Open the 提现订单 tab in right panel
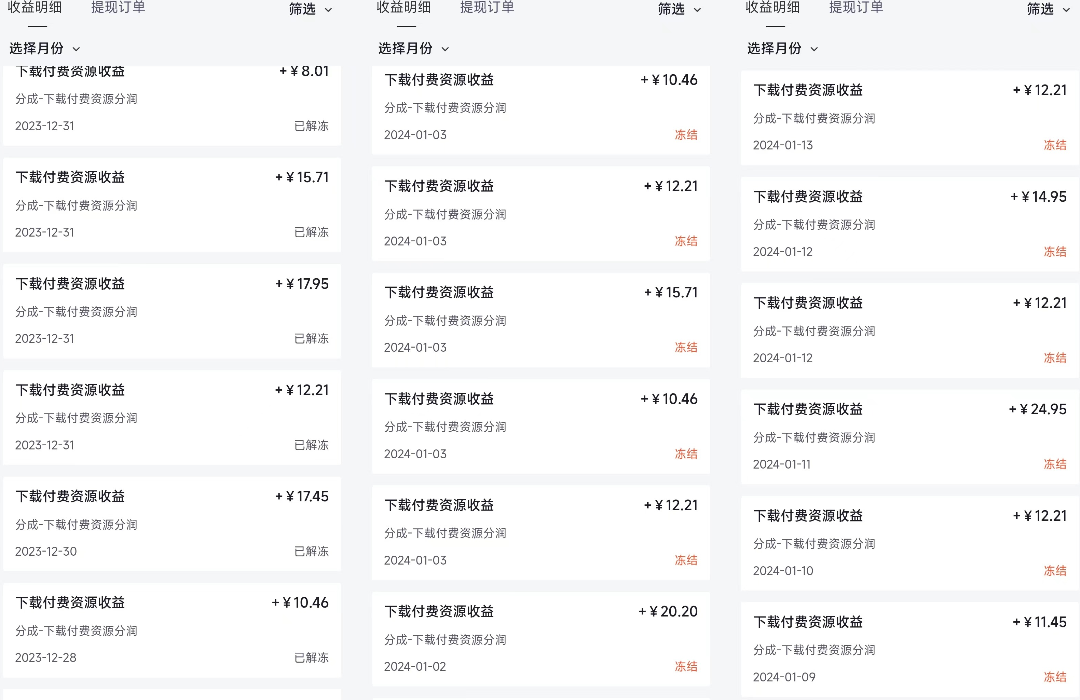 856,8
